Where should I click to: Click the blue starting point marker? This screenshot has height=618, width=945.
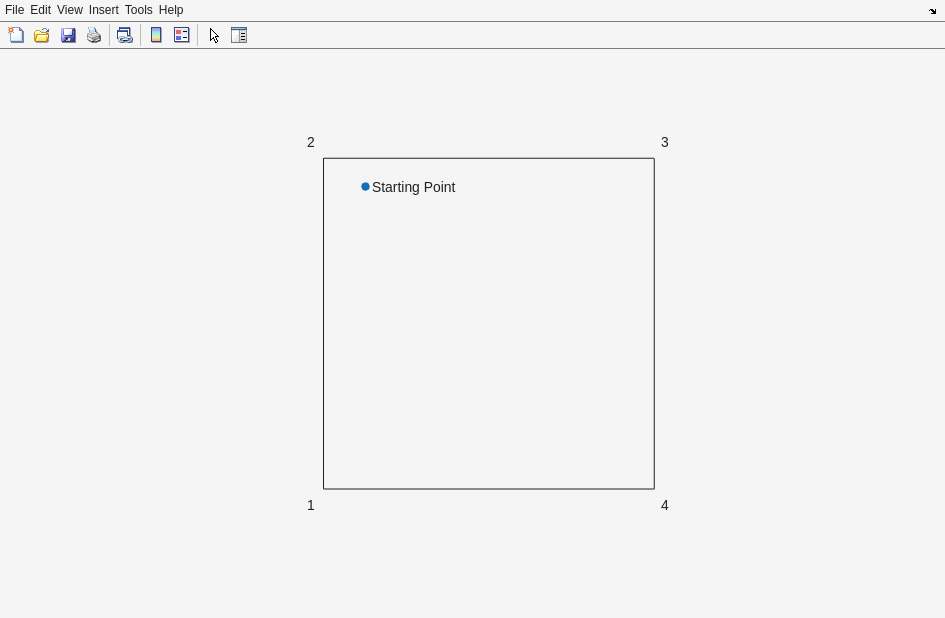[365, 187]
